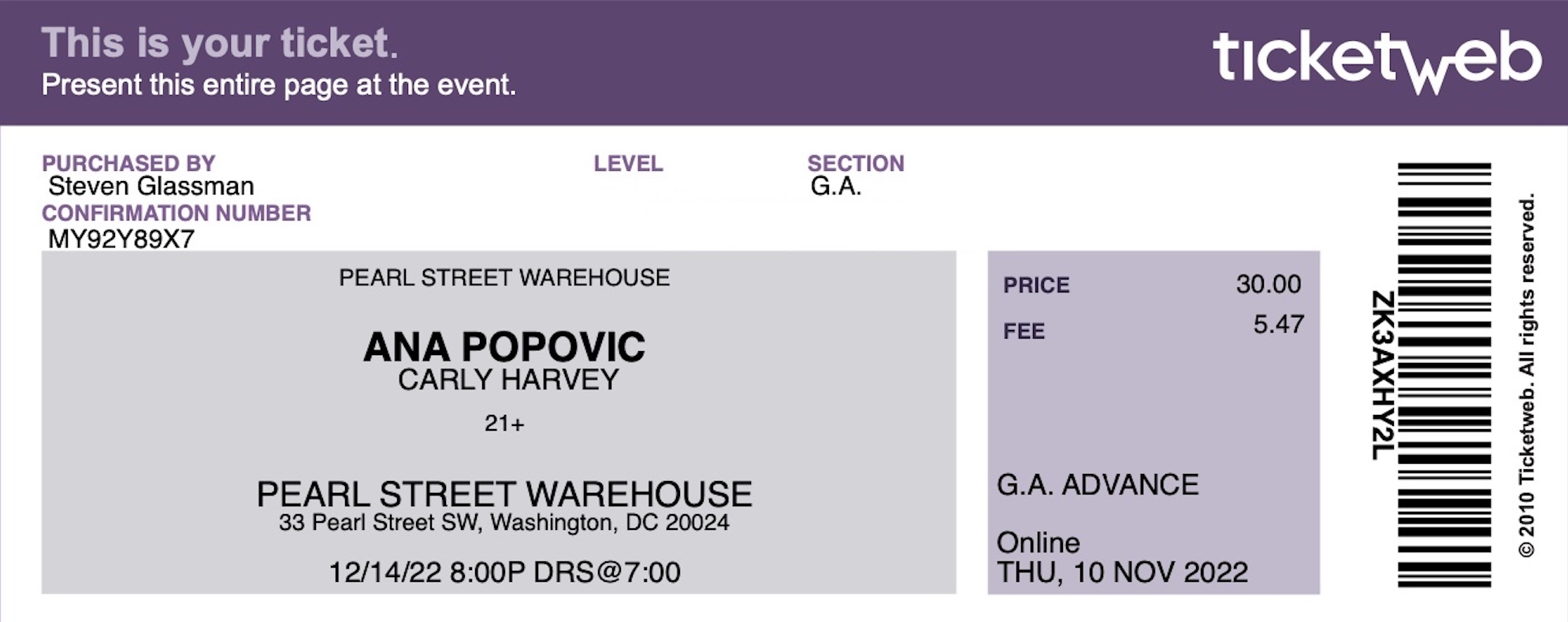
Task: Click the ANA POPOVIC headliner title
Action: pos(504,347)
